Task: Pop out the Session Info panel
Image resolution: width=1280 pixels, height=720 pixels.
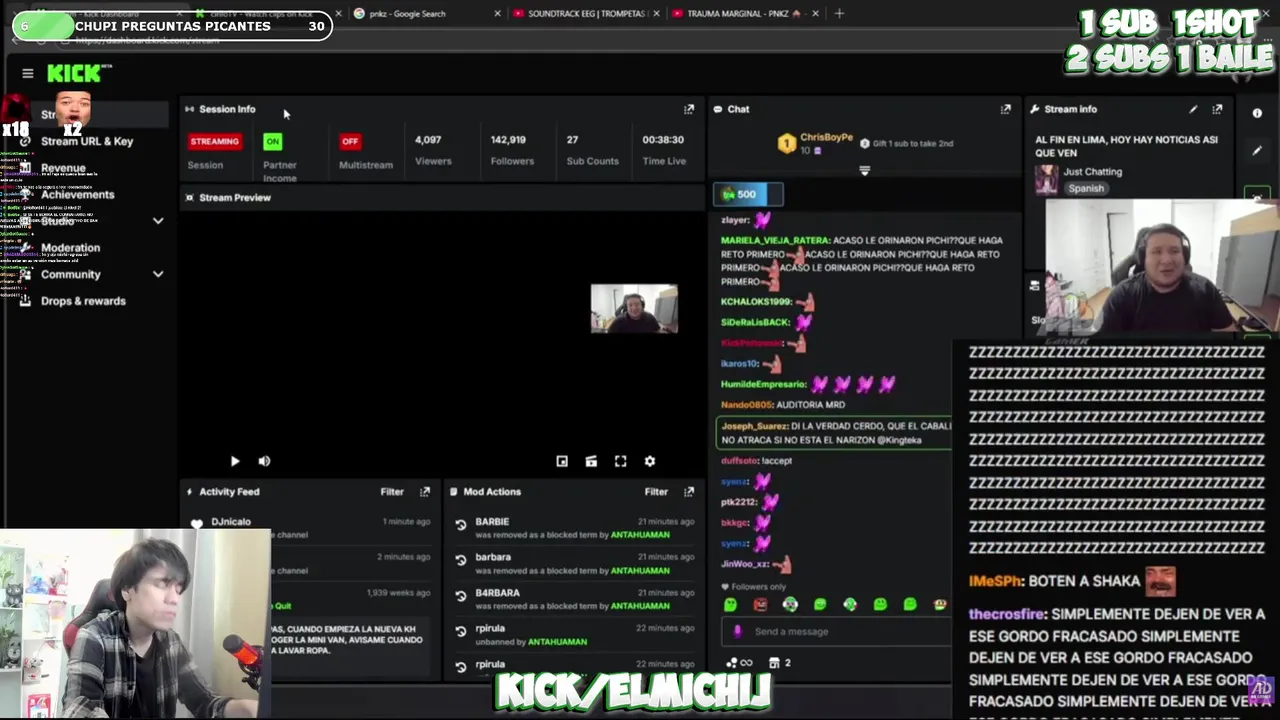Action: click(689, 109)
